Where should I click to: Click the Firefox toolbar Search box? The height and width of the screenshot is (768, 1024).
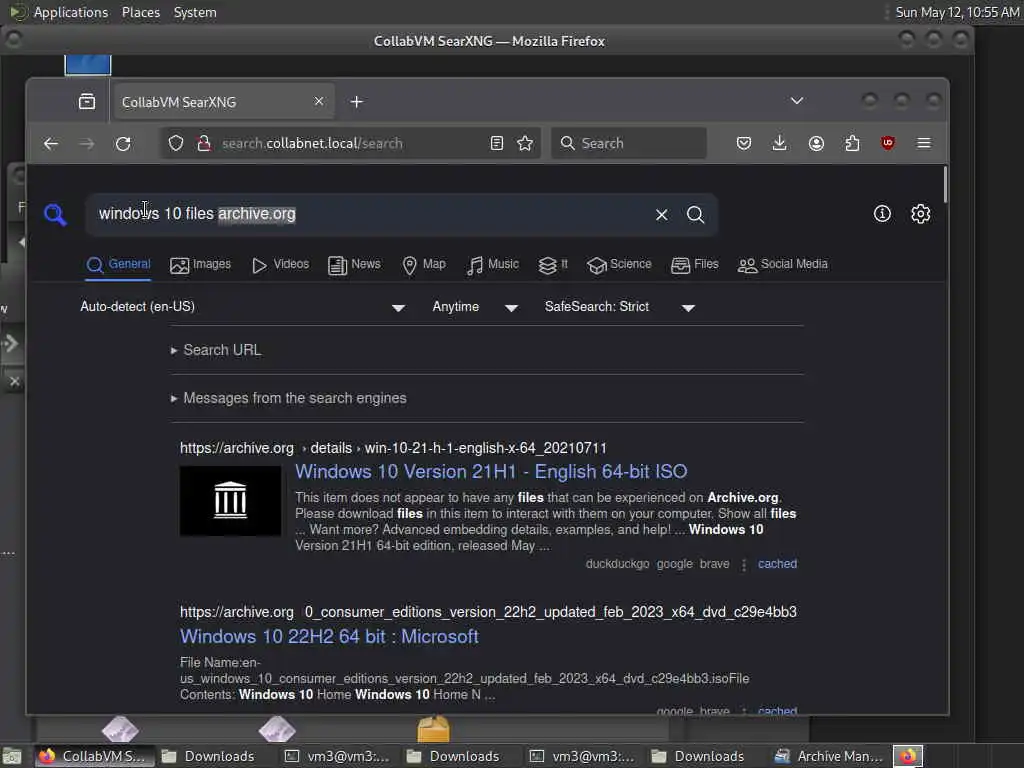tap(629, 143)
